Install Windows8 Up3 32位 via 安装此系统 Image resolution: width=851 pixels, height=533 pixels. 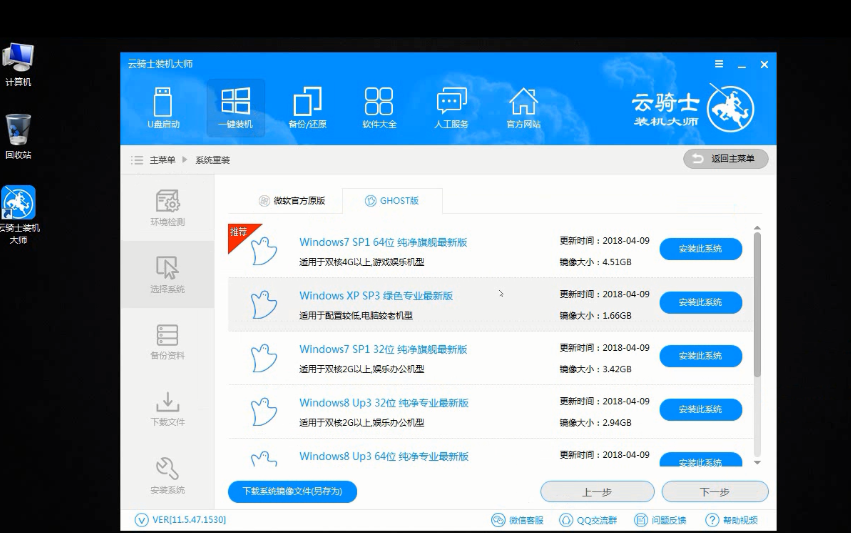tap(701, 409)
